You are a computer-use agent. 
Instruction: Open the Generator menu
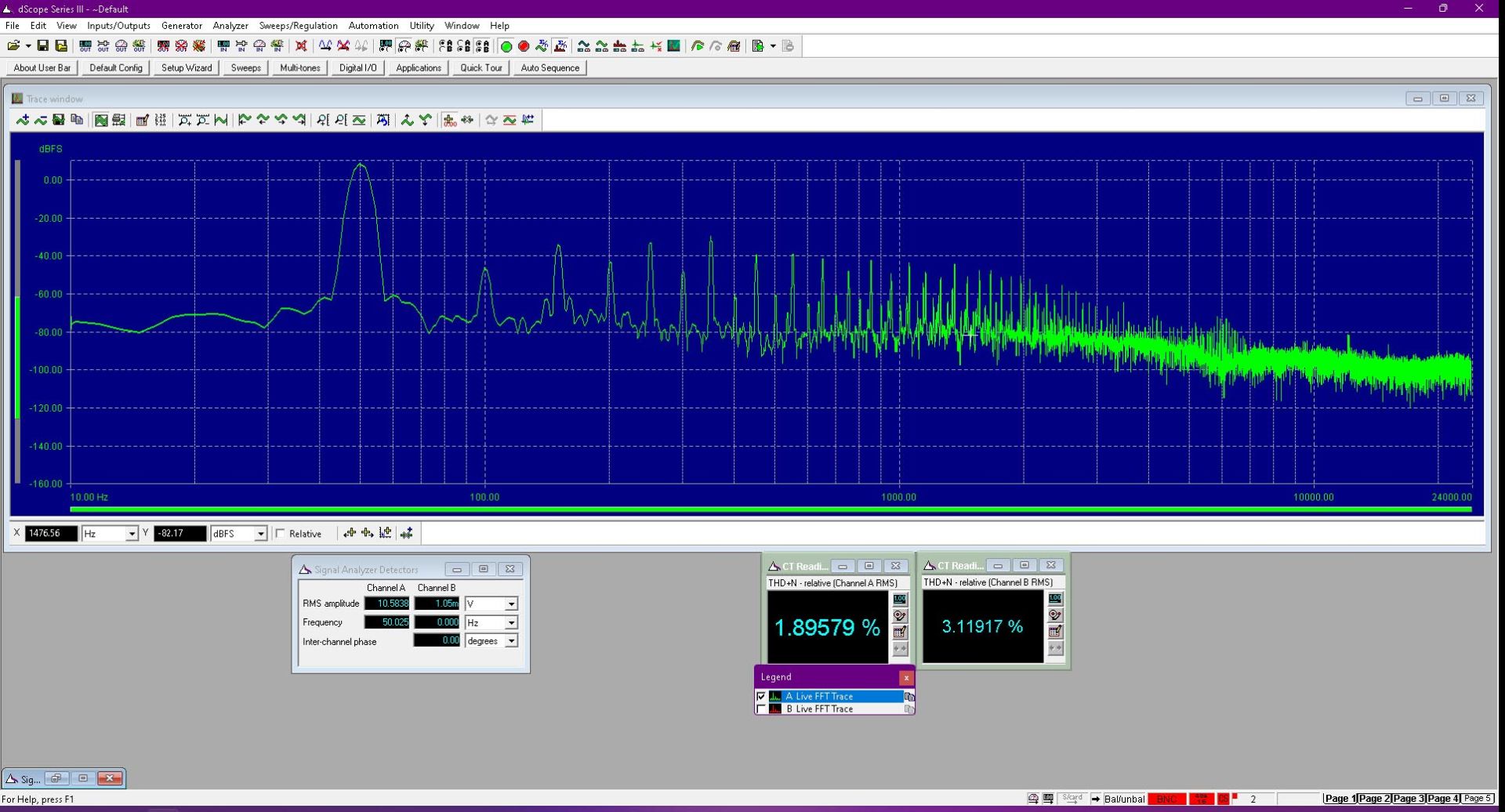point(182,26)
